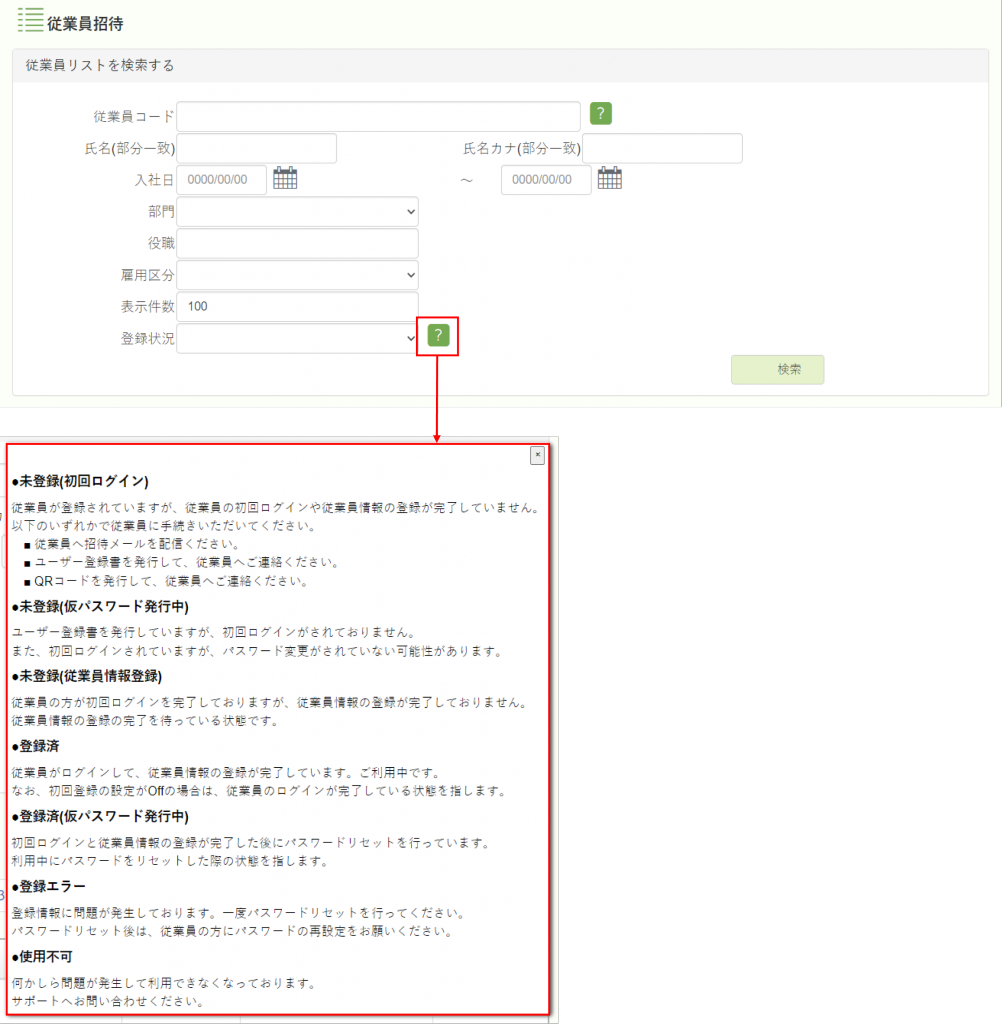Expand the 雇用区分 dropdown
The image size is (1002, 1024).
pos(297,275)
